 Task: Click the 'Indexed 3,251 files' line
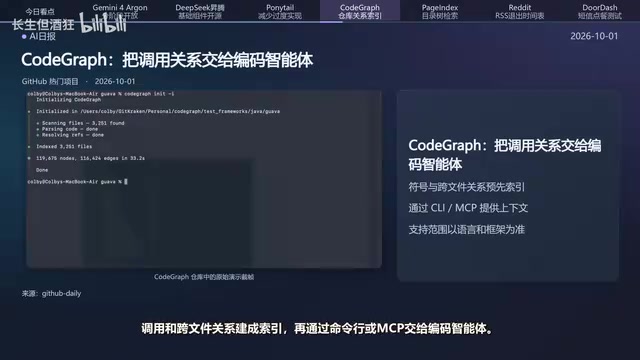64,147
